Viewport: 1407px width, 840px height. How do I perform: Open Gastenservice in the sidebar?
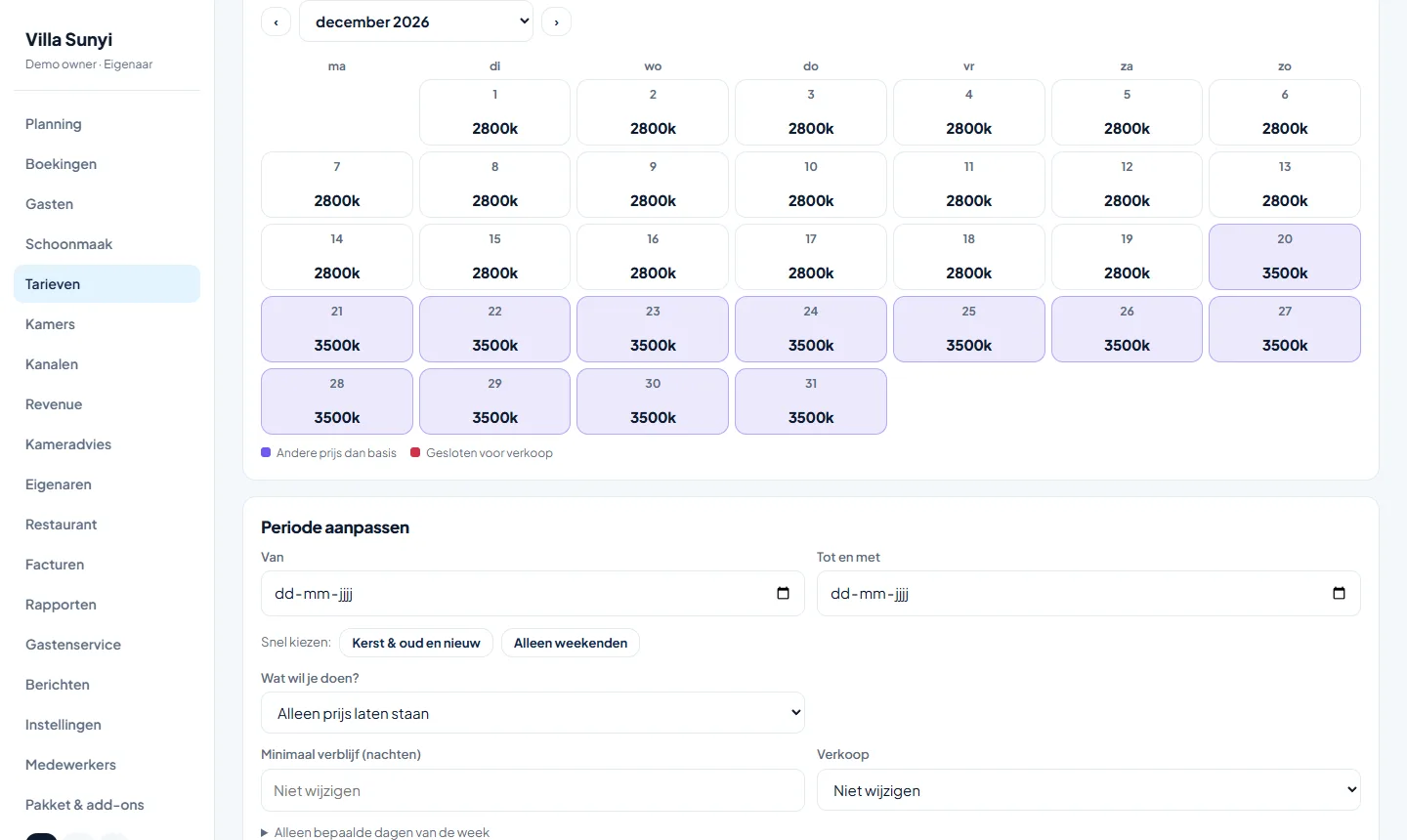(107, 645)
